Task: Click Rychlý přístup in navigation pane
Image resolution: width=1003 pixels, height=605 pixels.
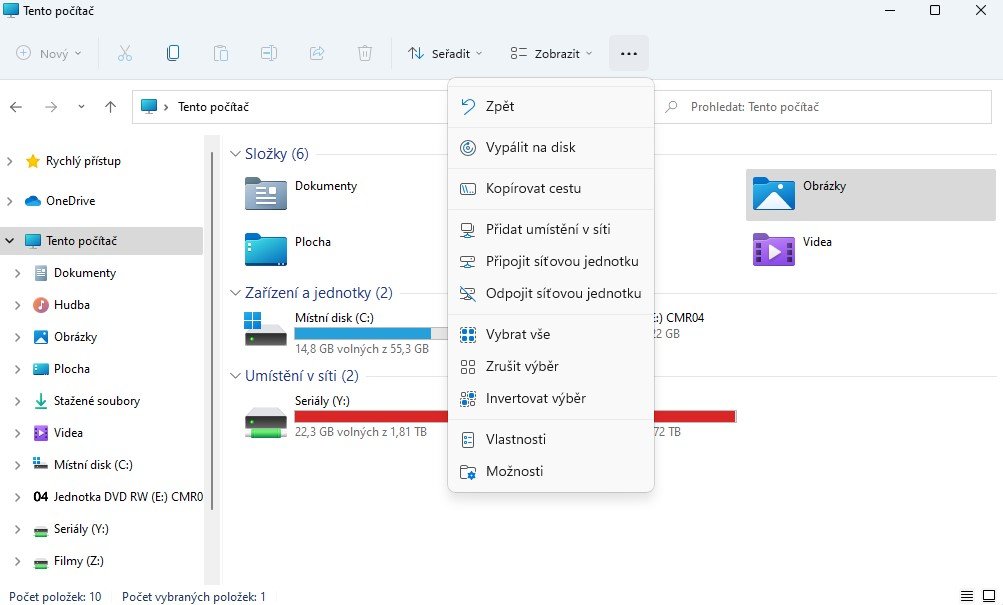Action: [83, 161]
